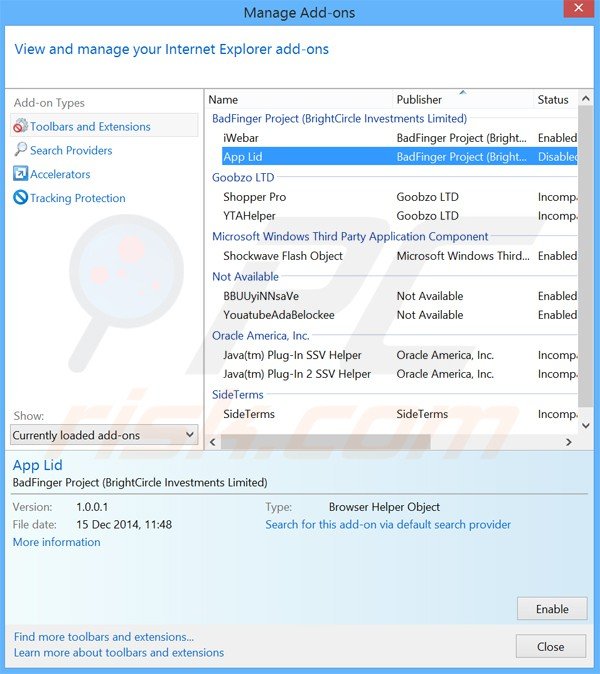Viewport: 600px width, 674px height.
Task: Click the Enabled status of Shockwave Flash Object
Action: tap(557, 256)
